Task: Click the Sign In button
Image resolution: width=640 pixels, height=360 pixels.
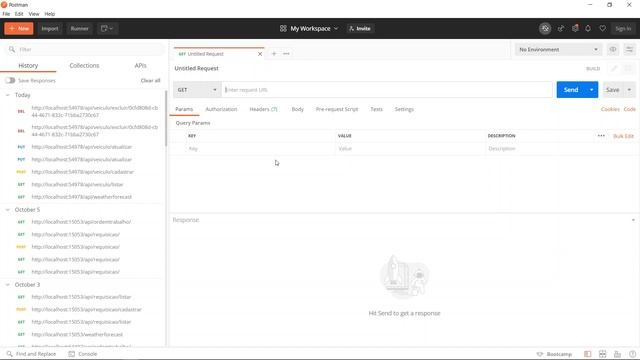Action: [x=623, y=29]
